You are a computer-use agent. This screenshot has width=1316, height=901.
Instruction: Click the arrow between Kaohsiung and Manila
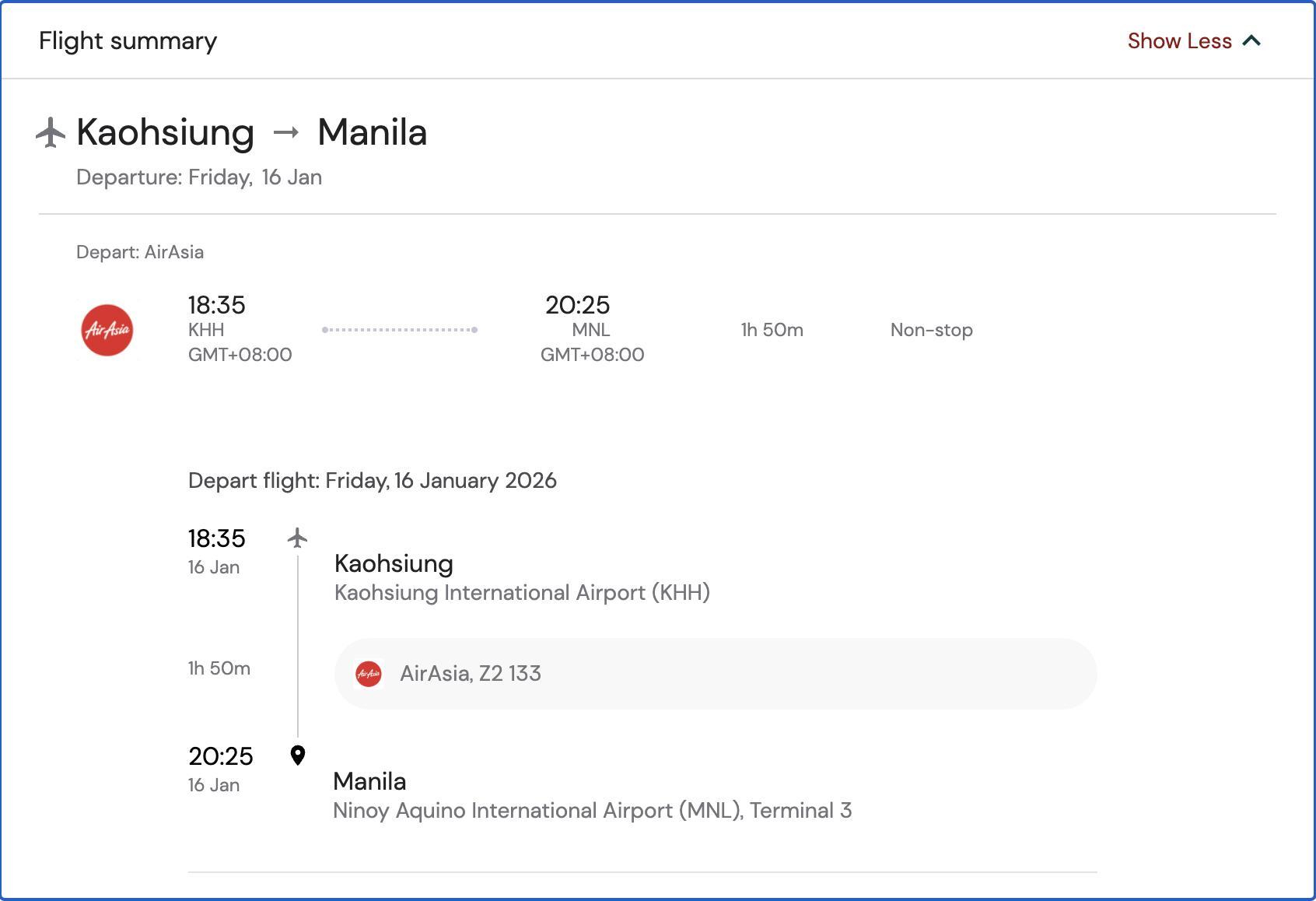(286, 132)
